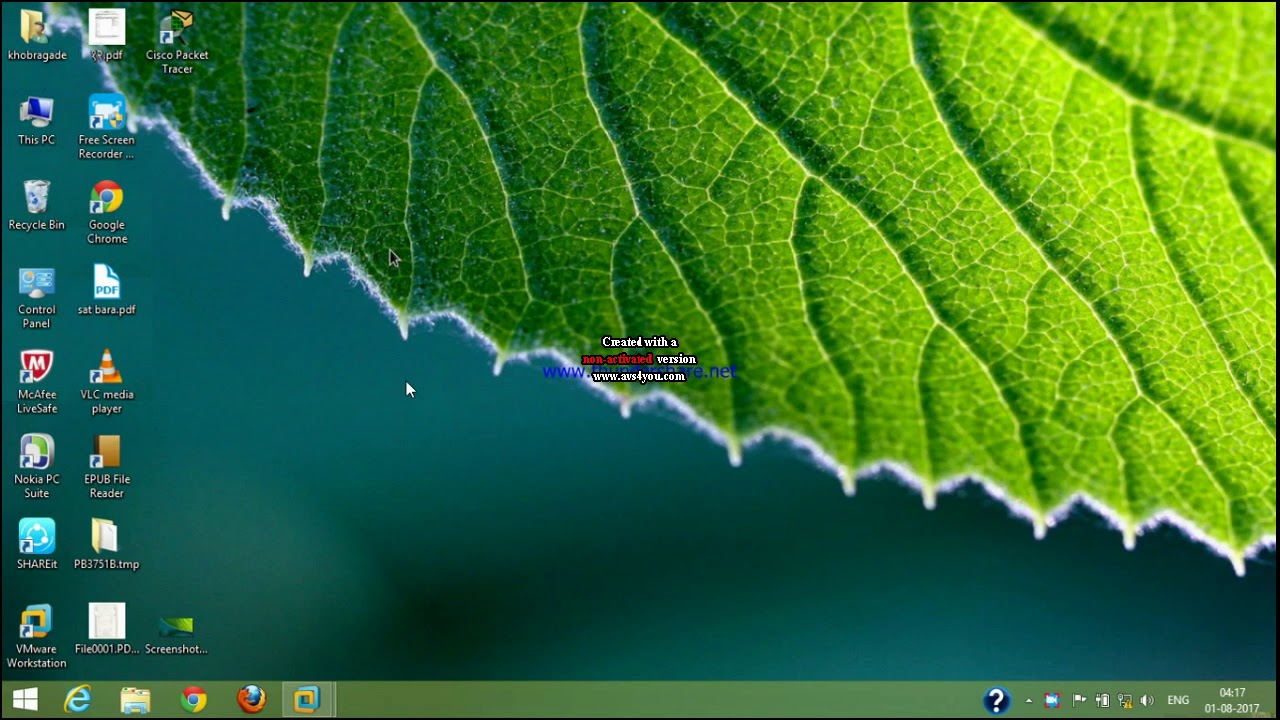
Task: Select the Recycle Bin icon
Action: (37, 206)
